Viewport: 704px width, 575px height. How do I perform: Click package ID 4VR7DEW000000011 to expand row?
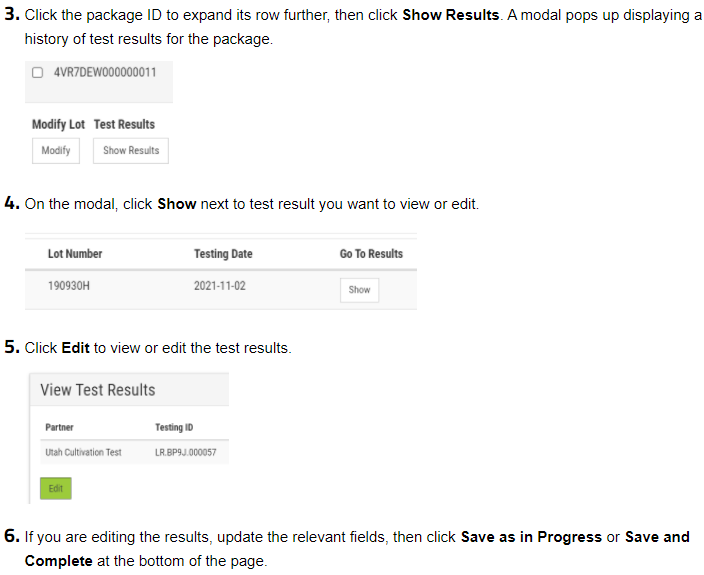pyautogui.click(x=105, y=72)
